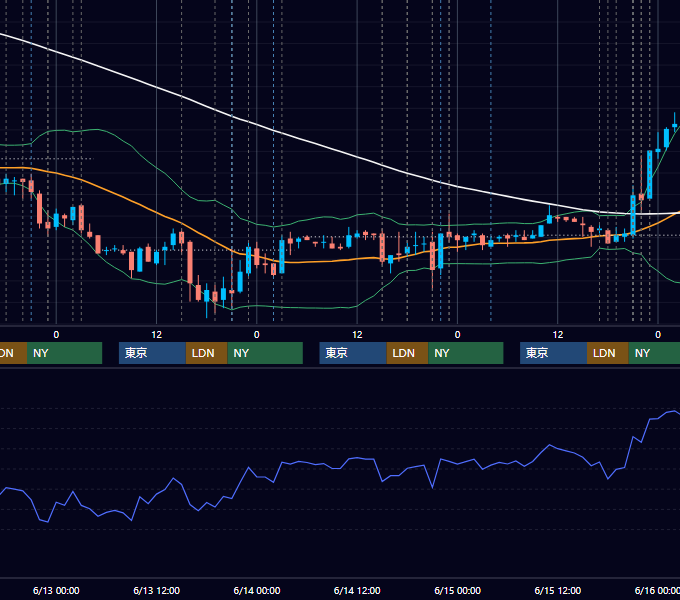Click the 0 hour tick above 6/14 00:00
Viewport: 680px width, 600px height.
(257, 335)
